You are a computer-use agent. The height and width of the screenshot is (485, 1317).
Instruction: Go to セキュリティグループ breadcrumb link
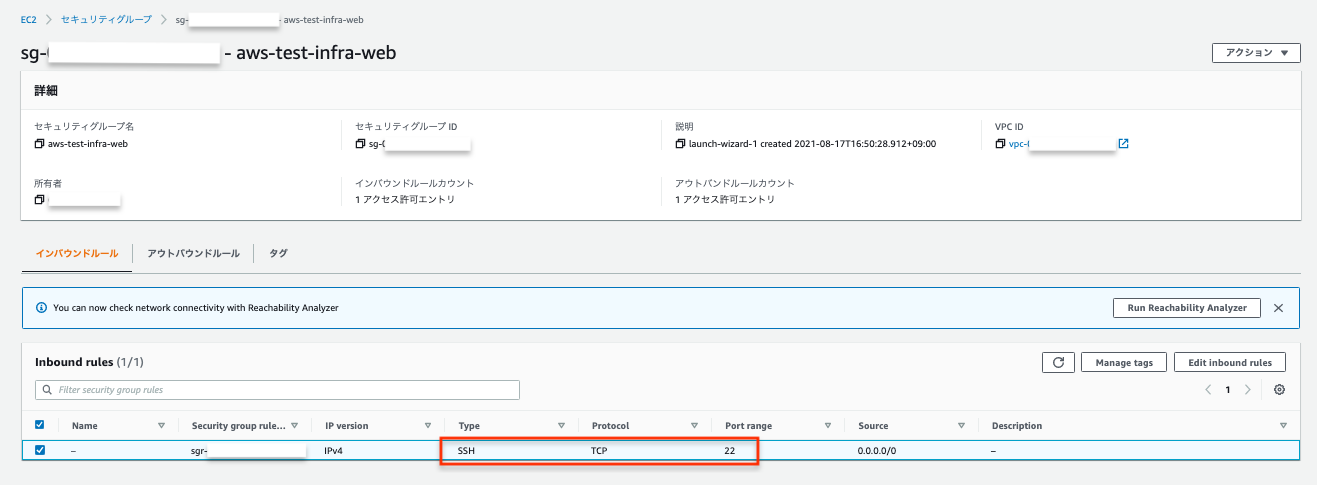(x=106, y=20)
